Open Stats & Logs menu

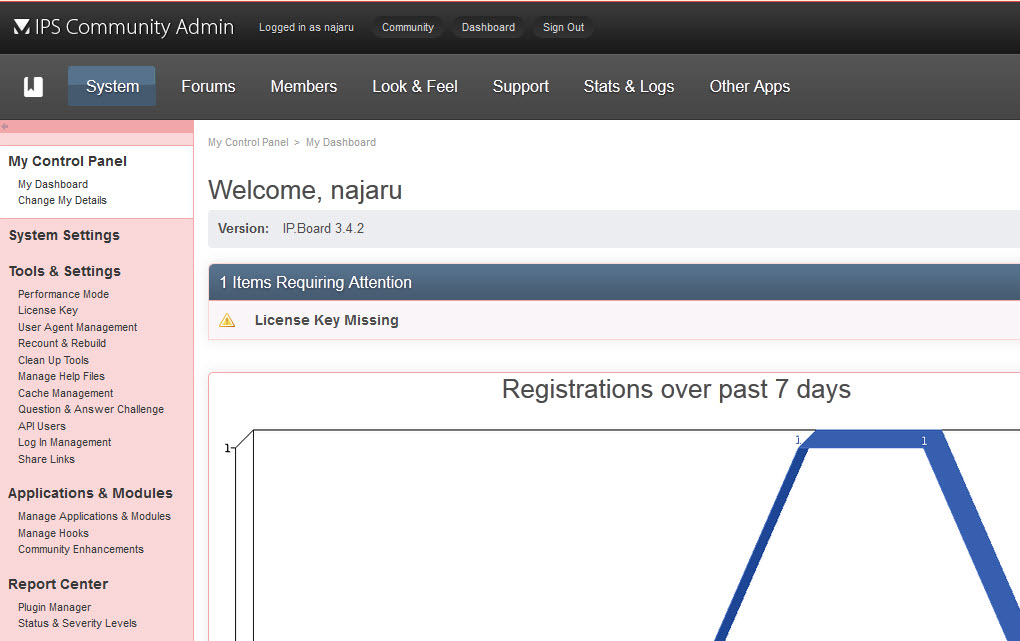click(628, 86)
